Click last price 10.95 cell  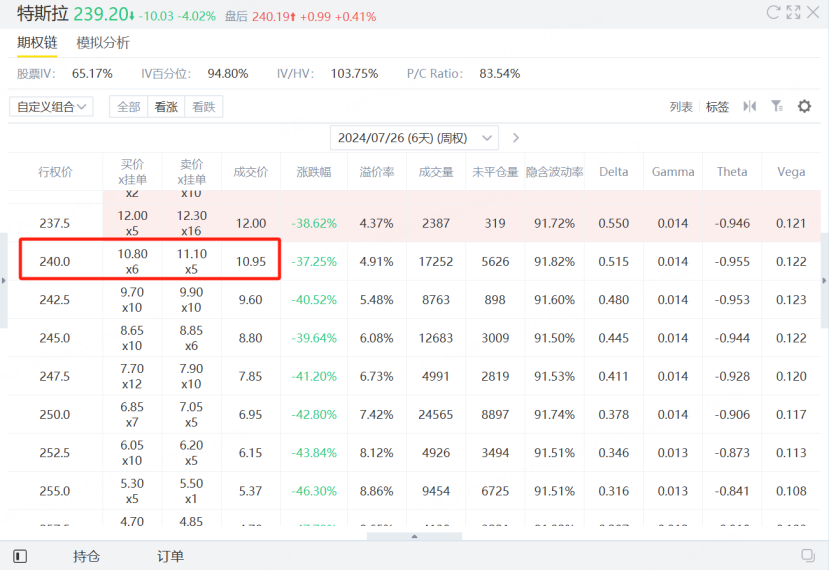(251, 261)
